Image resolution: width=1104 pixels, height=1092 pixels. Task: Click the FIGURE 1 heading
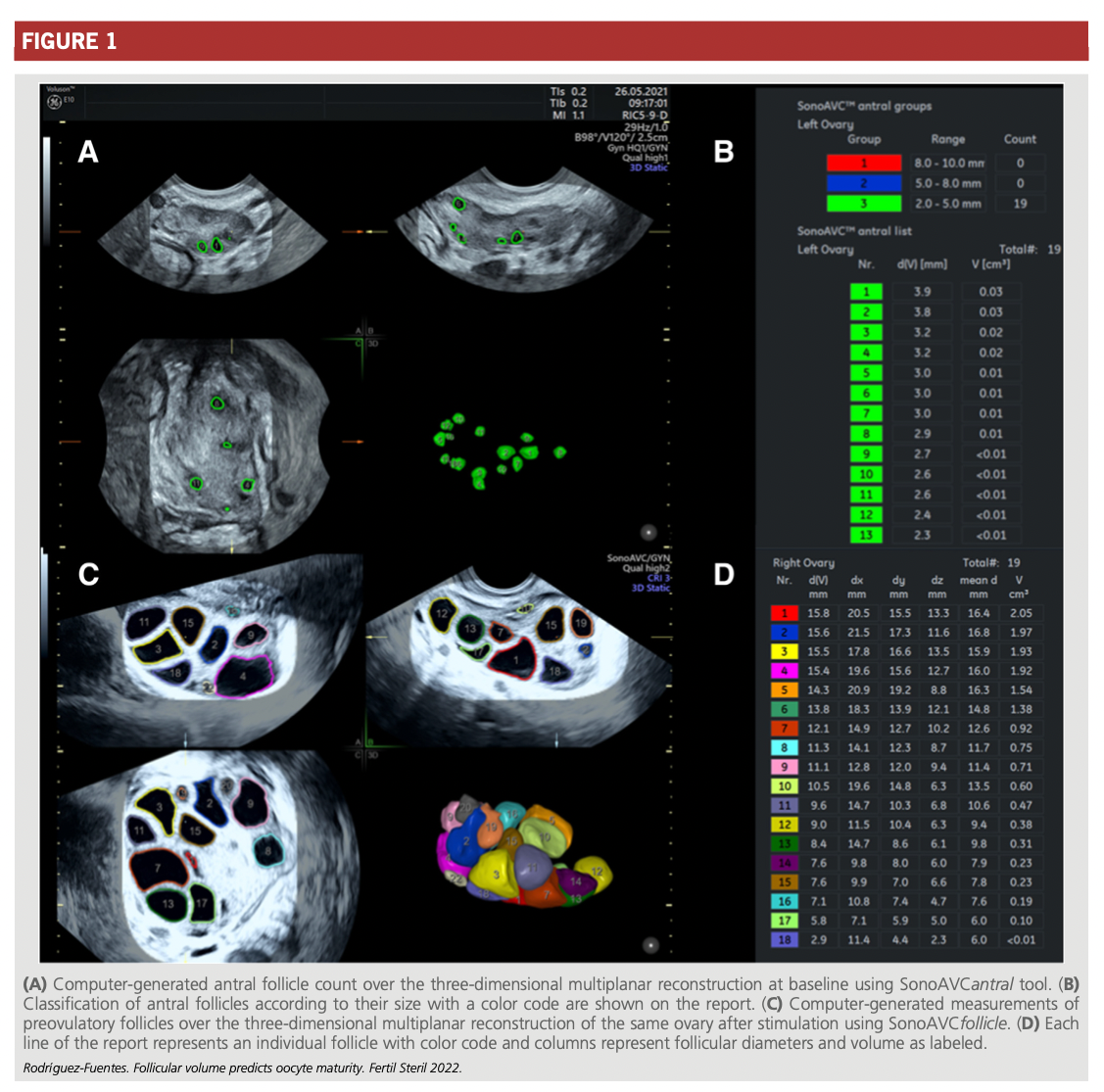click(69, 41)
